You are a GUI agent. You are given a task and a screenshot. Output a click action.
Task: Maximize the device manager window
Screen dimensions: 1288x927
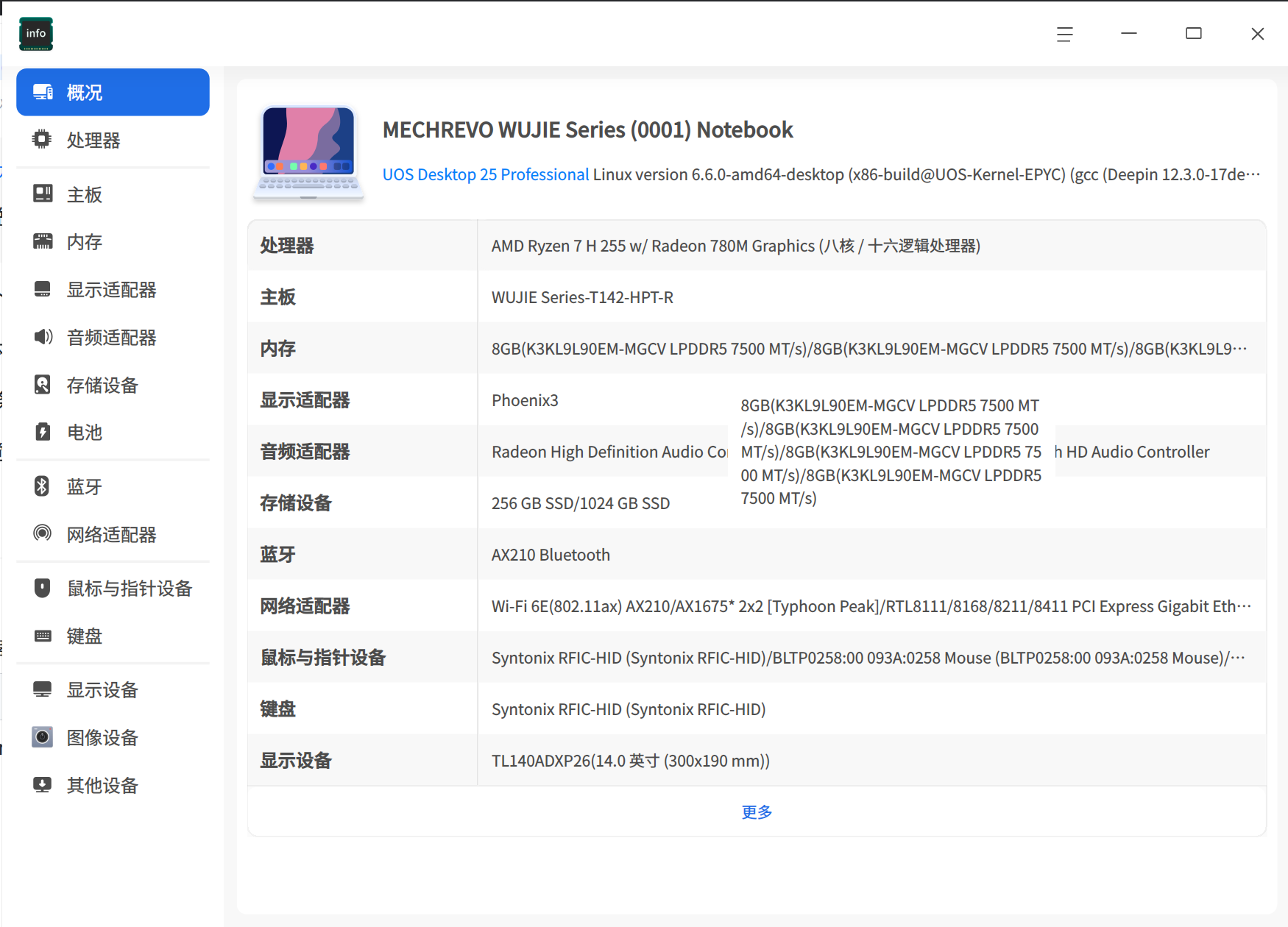coord(1193,33)
